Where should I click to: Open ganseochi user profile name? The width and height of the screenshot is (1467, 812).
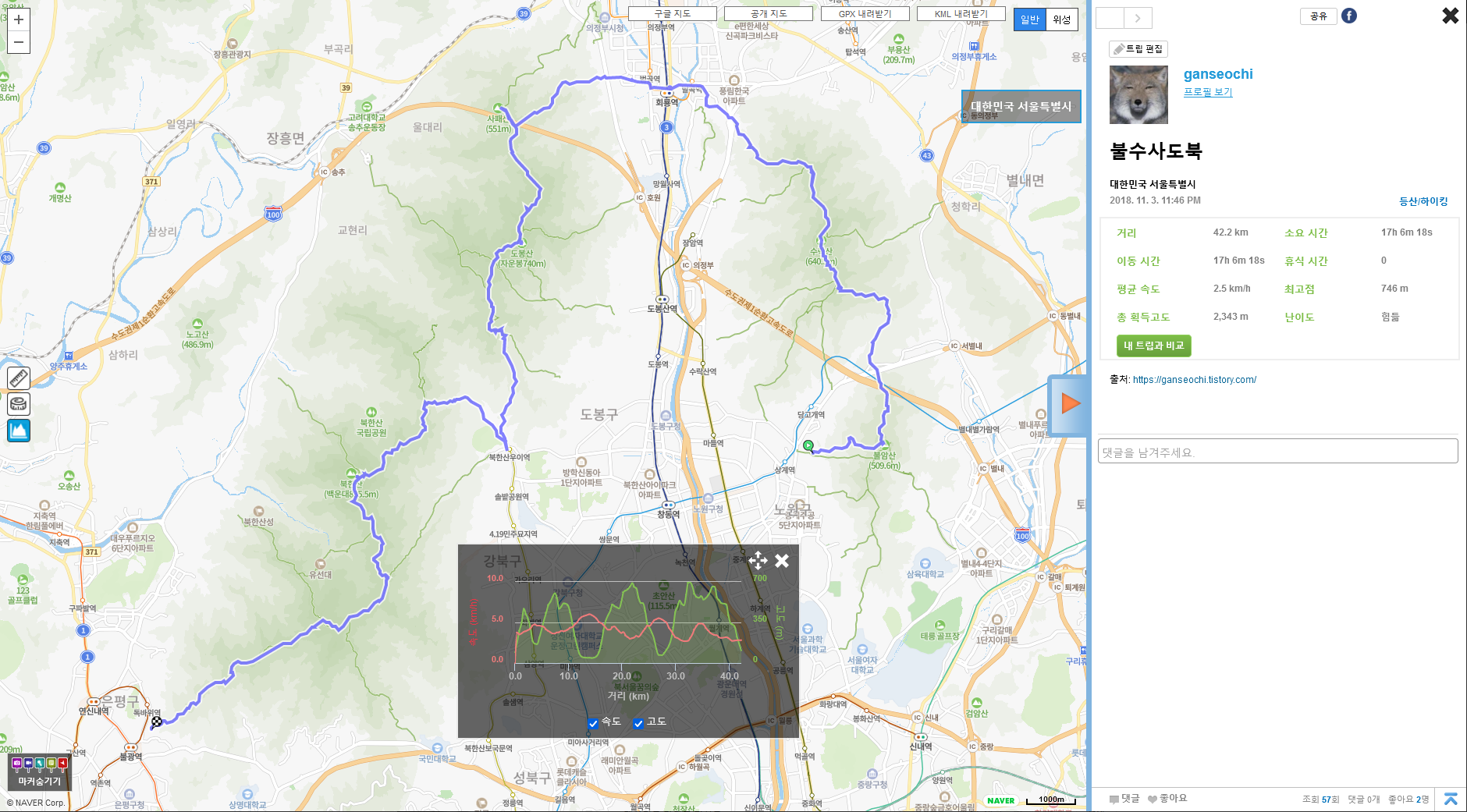tap(1218, 74)
